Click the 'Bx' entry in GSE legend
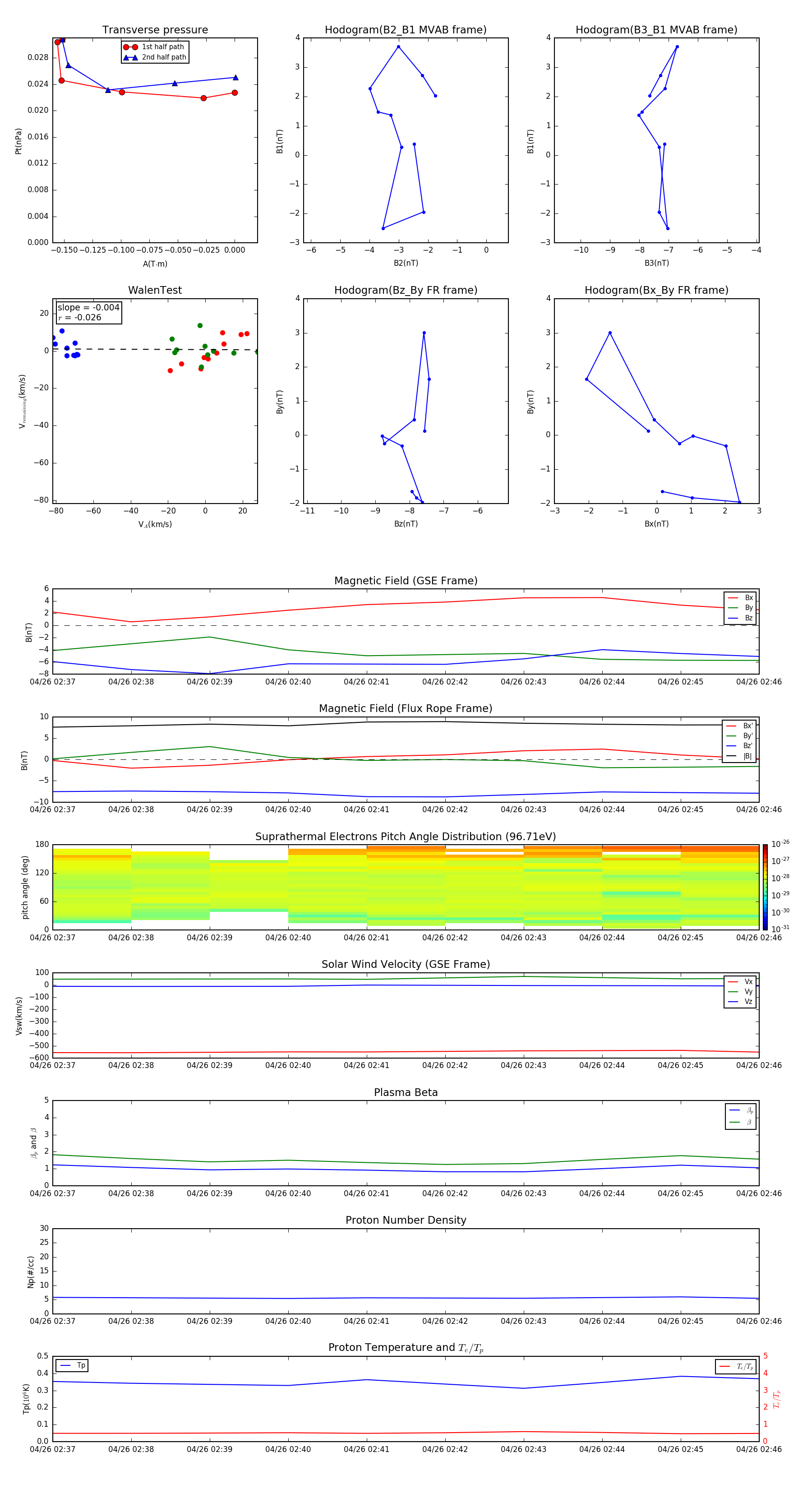This screenshot has height=1489, width=812. coord(741,598)
